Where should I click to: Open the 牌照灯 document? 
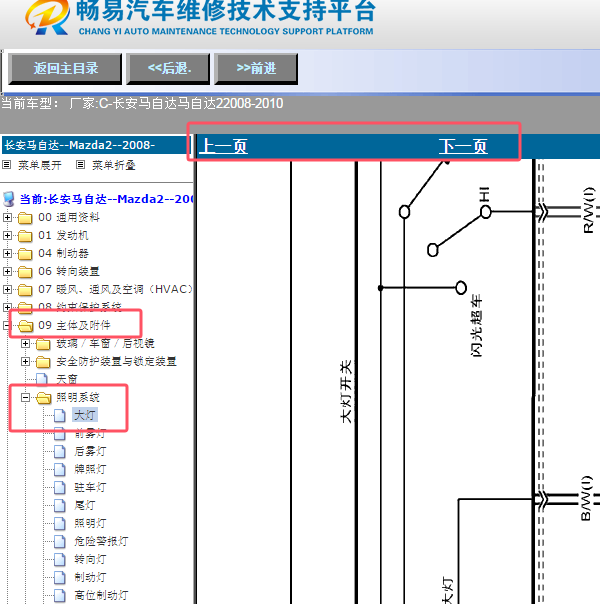90,469
